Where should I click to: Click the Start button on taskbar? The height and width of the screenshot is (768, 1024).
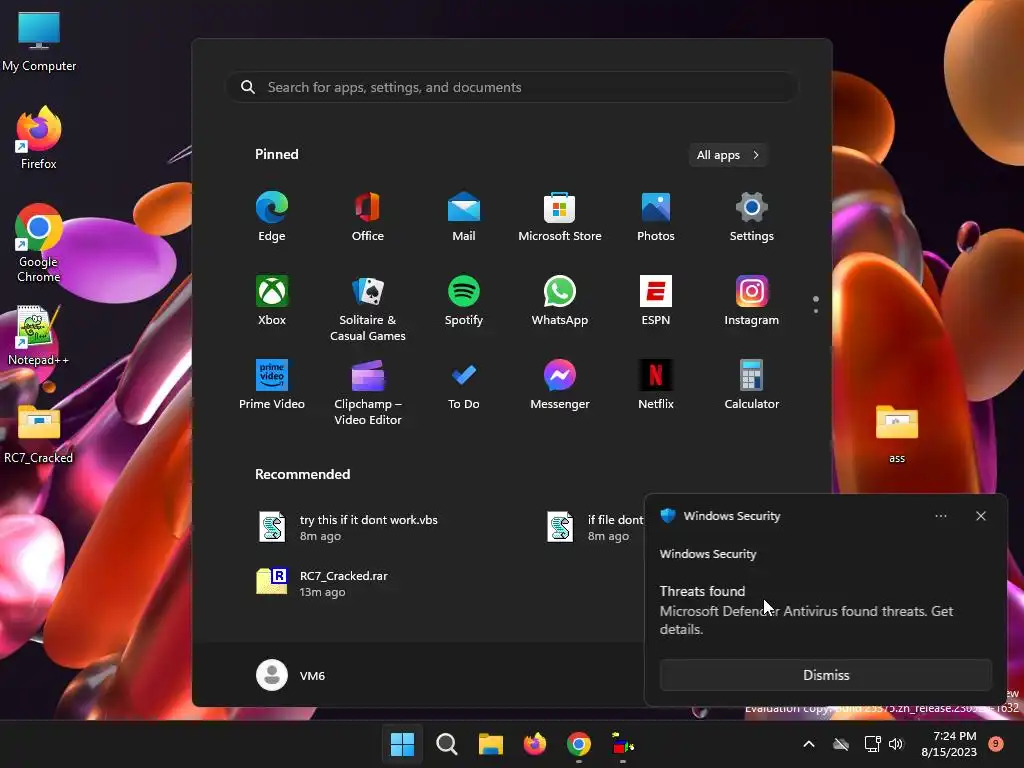[402, 744]
